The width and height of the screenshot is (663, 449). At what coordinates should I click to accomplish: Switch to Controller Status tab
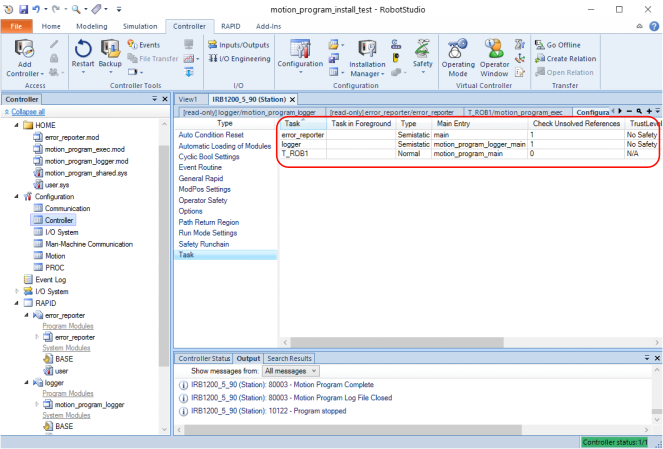(204, 359)
